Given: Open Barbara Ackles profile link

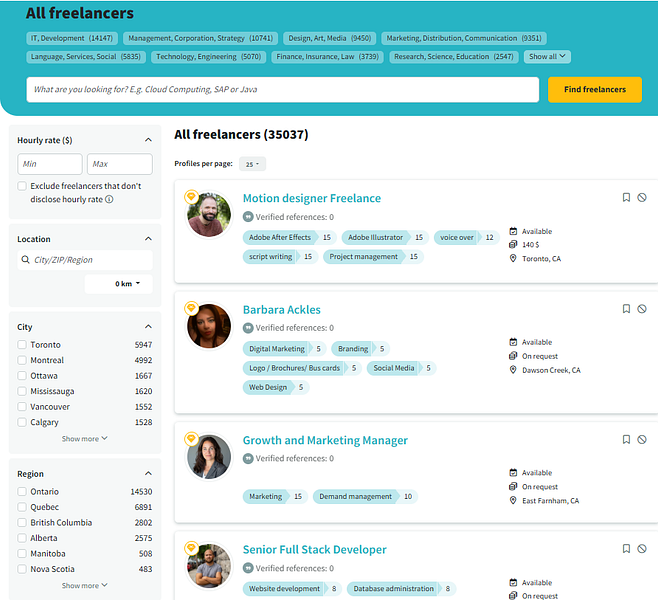Looking at the screenshot, I should 282,310.
